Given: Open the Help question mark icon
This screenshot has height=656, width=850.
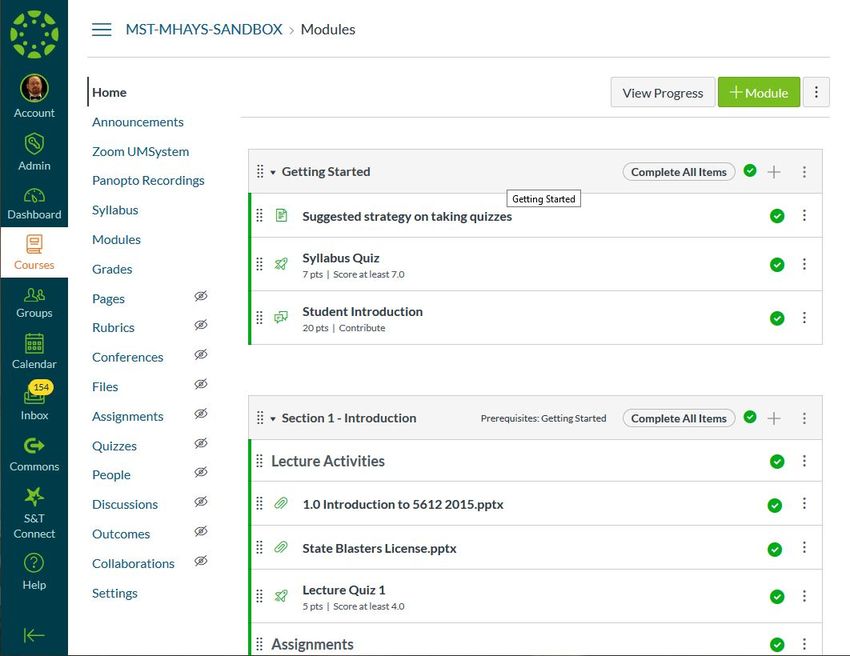Looking at the screenshot, I should (34, 563).
